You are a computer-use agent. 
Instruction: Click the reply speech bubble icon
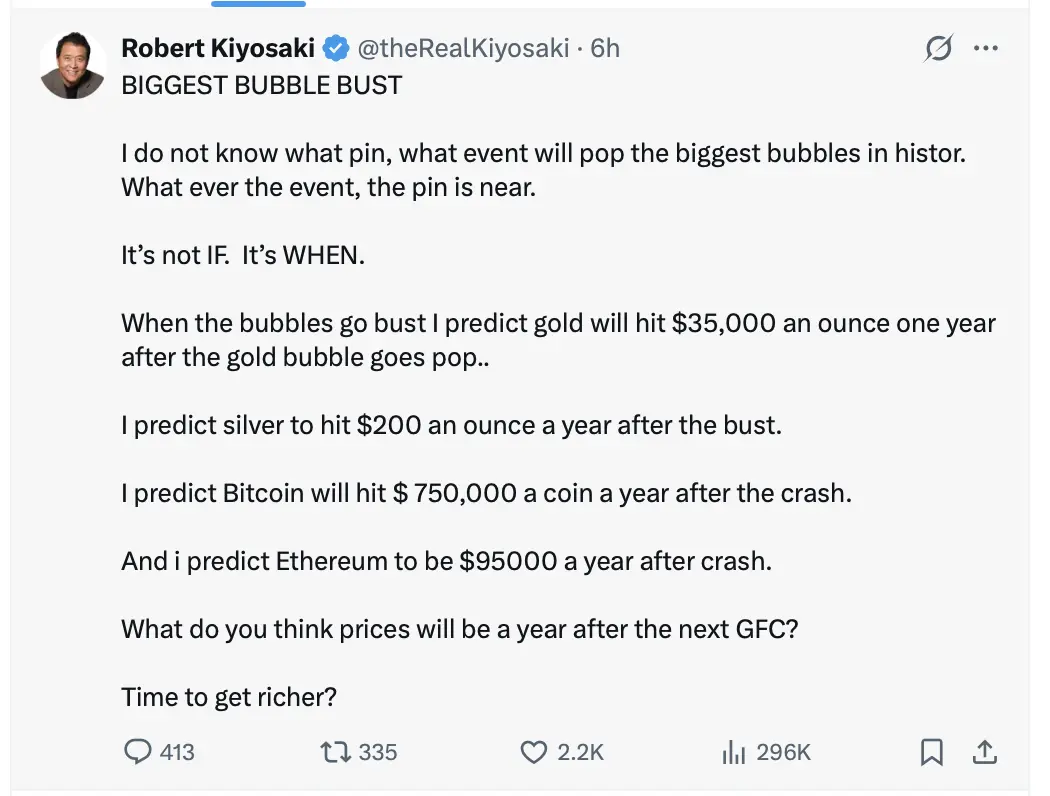(137, 751)
